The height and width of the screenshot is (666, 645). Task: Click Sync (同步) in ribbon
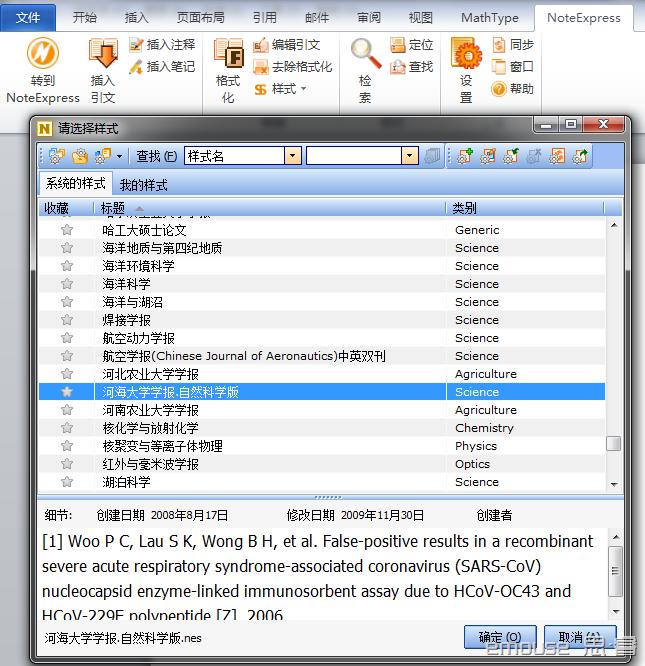(x=513, y=45)
